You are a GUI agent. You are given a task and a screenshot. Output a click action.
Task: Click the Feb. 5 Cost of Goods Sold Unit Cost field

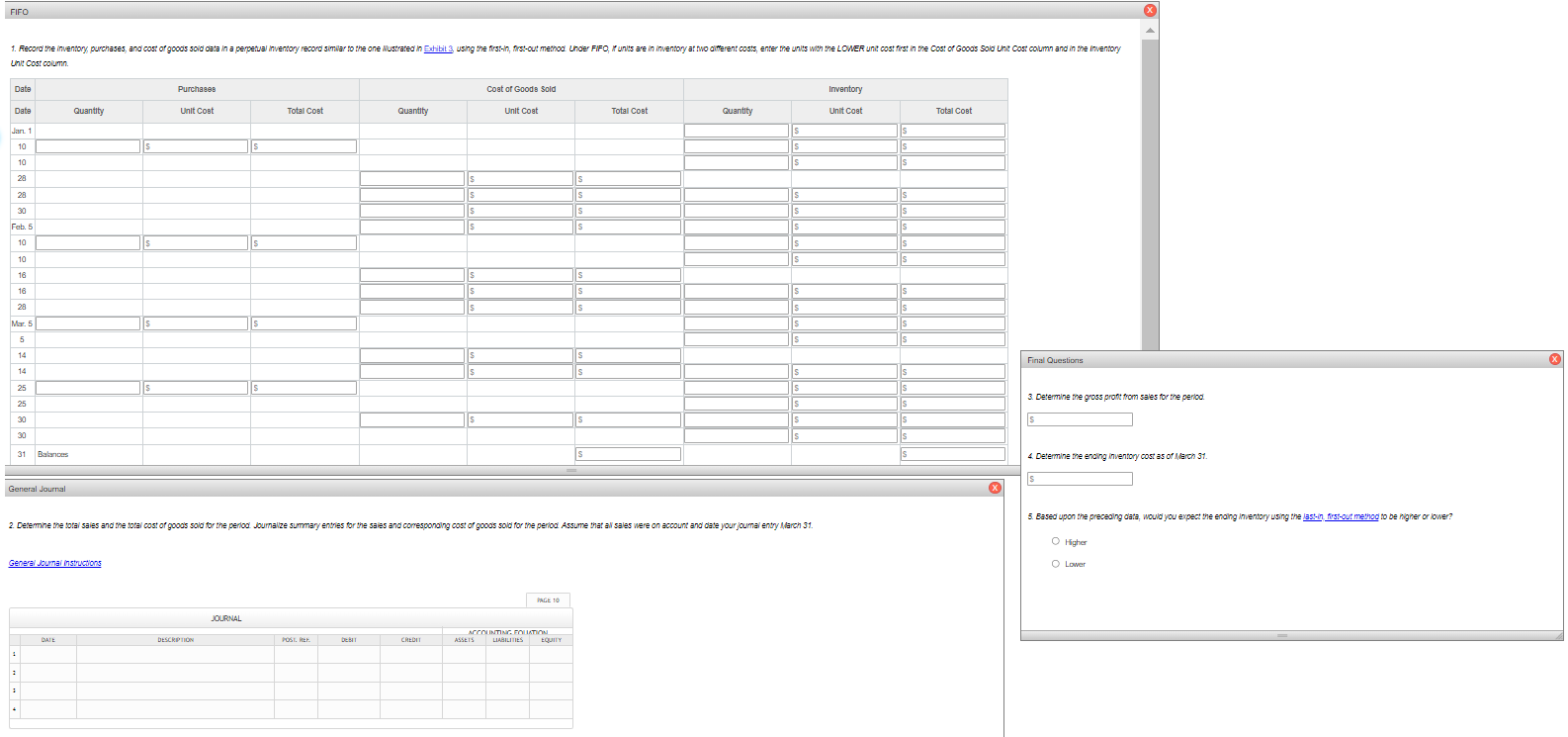pyautogui.click(x=521, y=227)
